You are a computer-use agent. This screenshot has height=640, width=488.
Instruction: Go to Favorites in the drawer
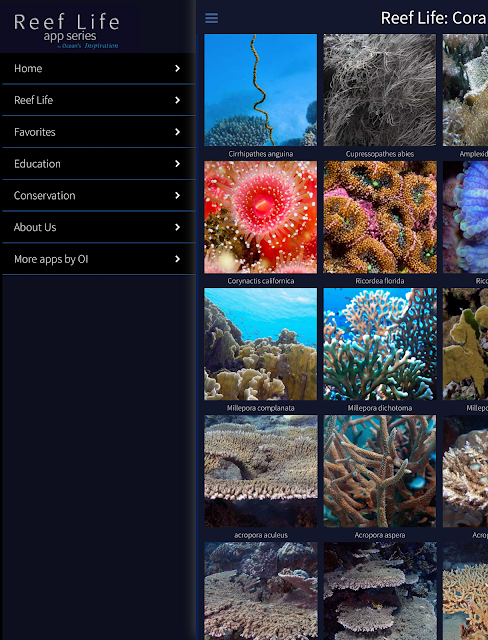(99, 132)
